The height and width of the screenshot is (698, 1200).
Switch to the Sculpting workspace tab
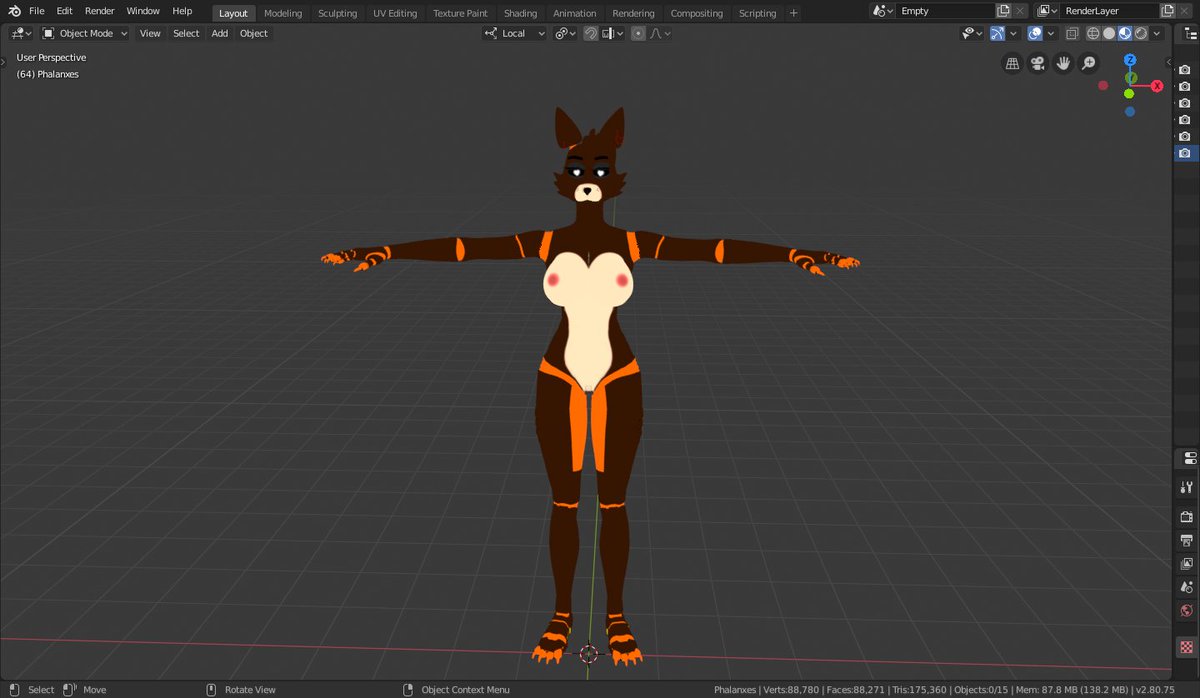(337, 13)
